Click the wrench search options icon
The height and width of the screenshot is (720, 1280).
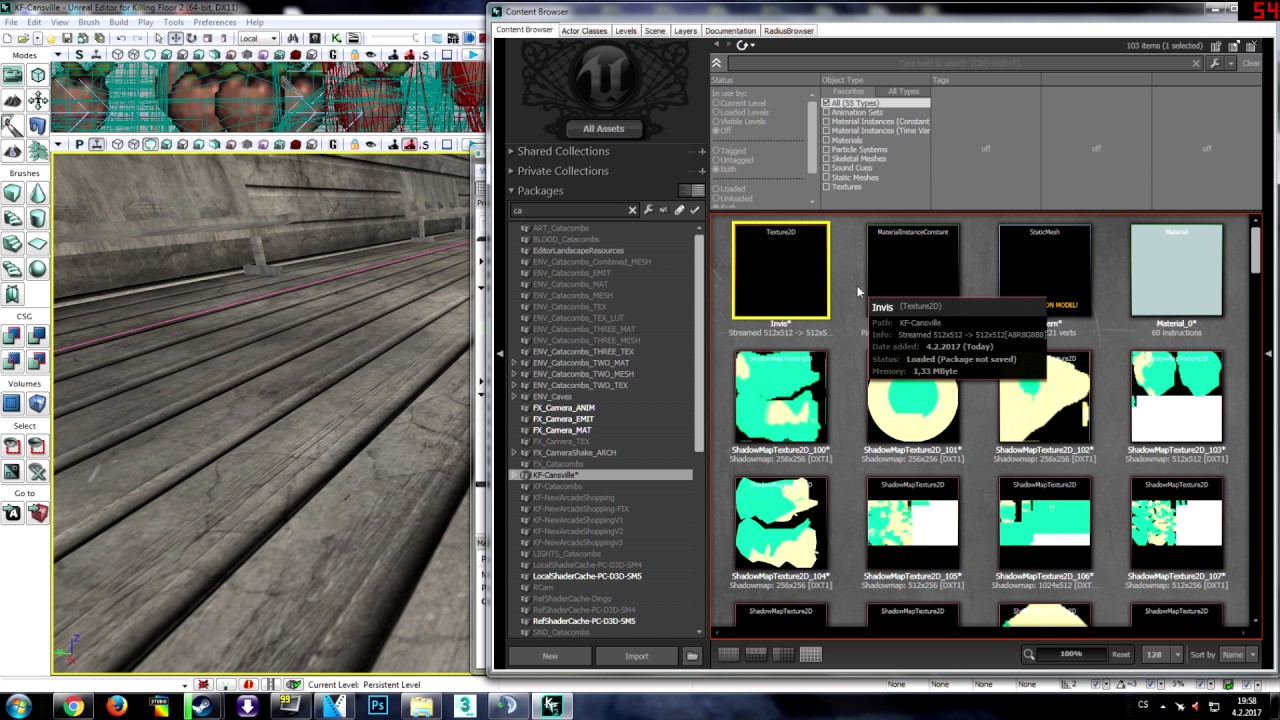click(x=1215, y=63)
